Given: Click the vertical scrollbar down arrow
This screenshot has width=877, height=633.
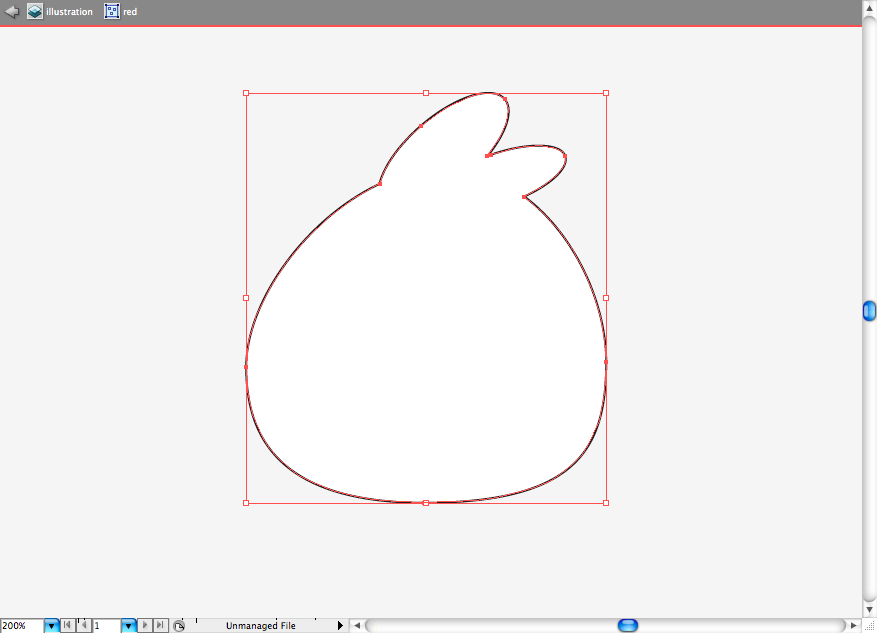Looking at the screenshot, I should click(869, 610).
